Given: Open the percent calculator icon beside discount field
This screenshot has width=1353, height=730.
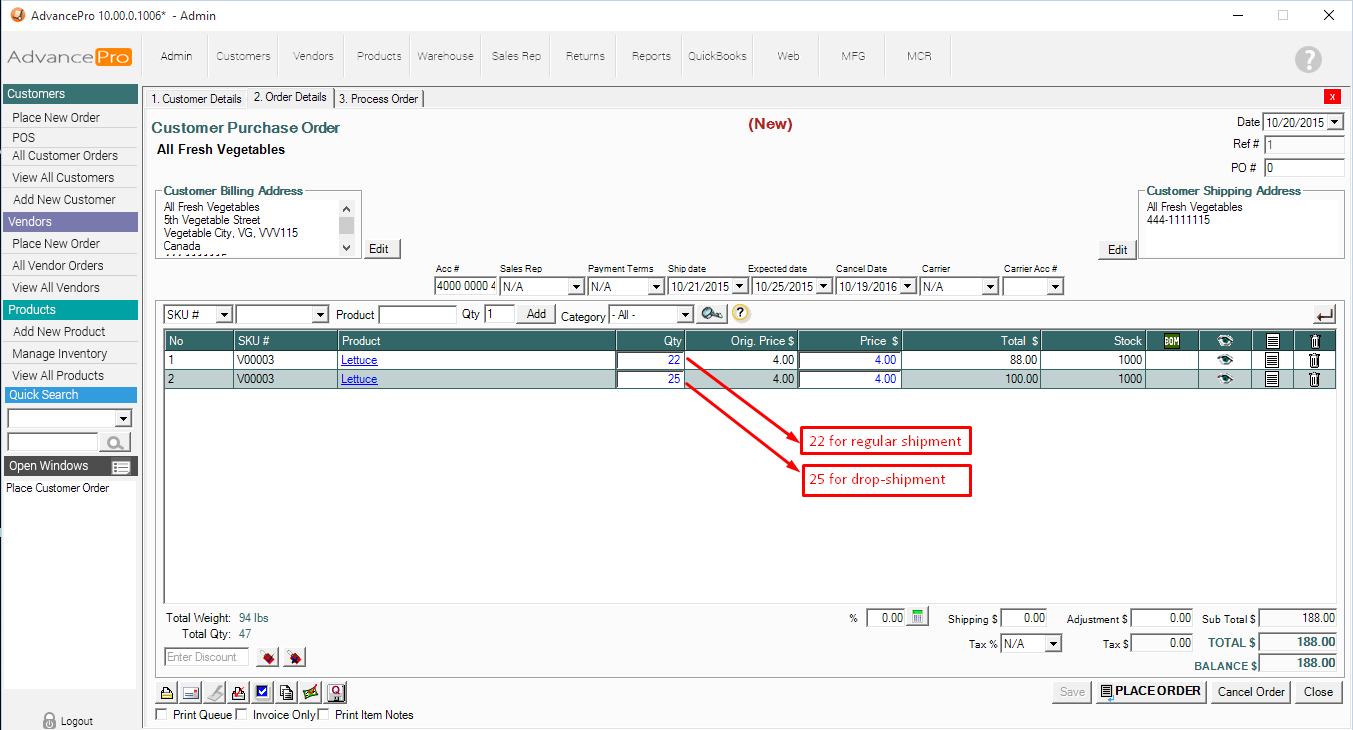Looking at the screenshot, I should [x=918, y=618].
